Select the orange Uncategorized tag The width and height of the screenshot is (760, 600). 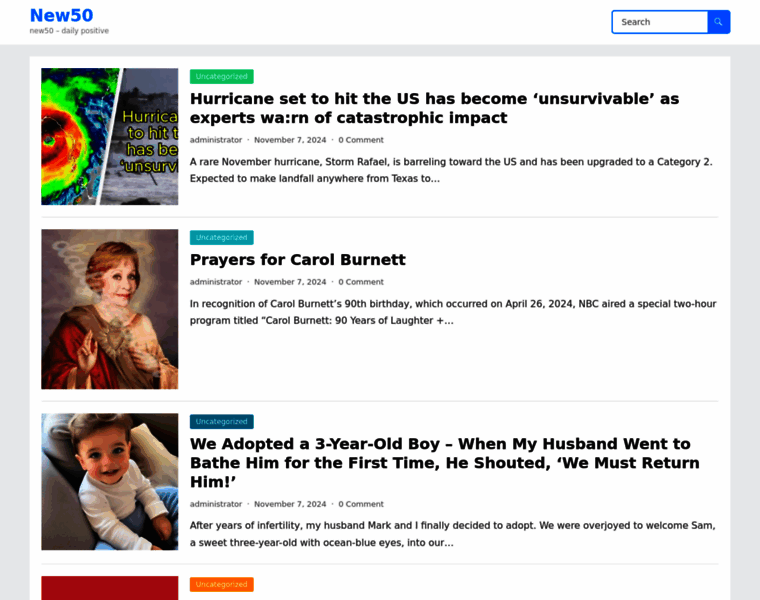tap(222, 584)
